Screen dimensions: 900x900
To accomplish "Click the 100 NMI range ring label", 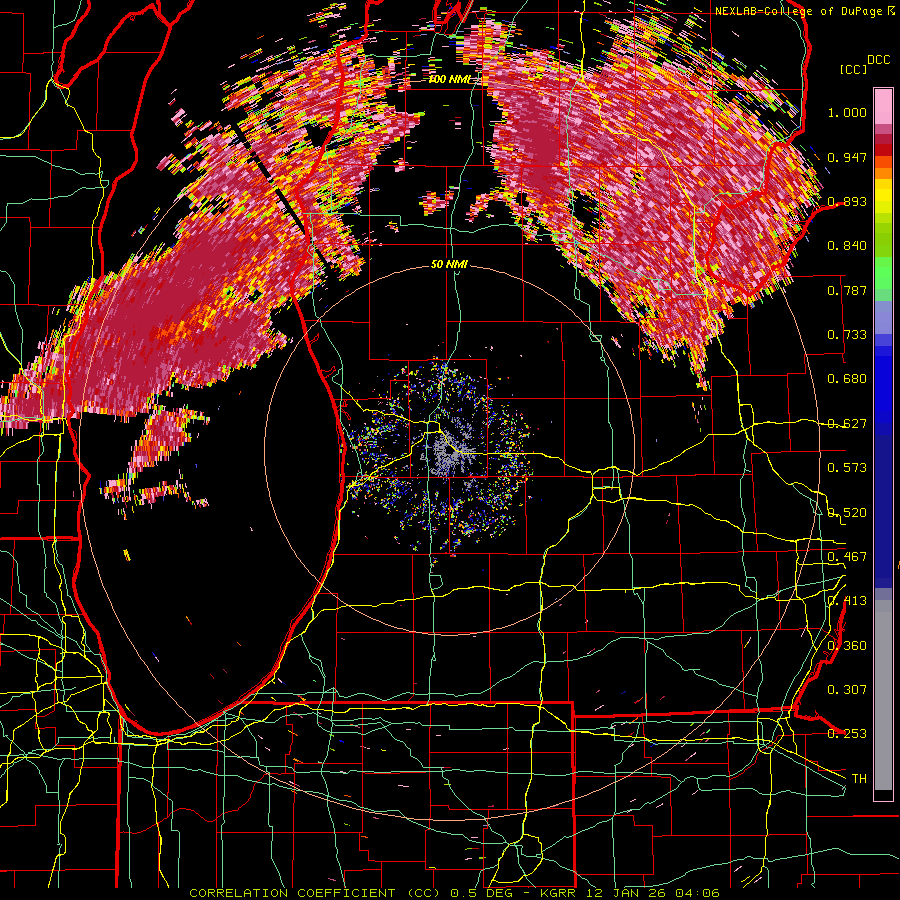I will click(x=449, y=79).
